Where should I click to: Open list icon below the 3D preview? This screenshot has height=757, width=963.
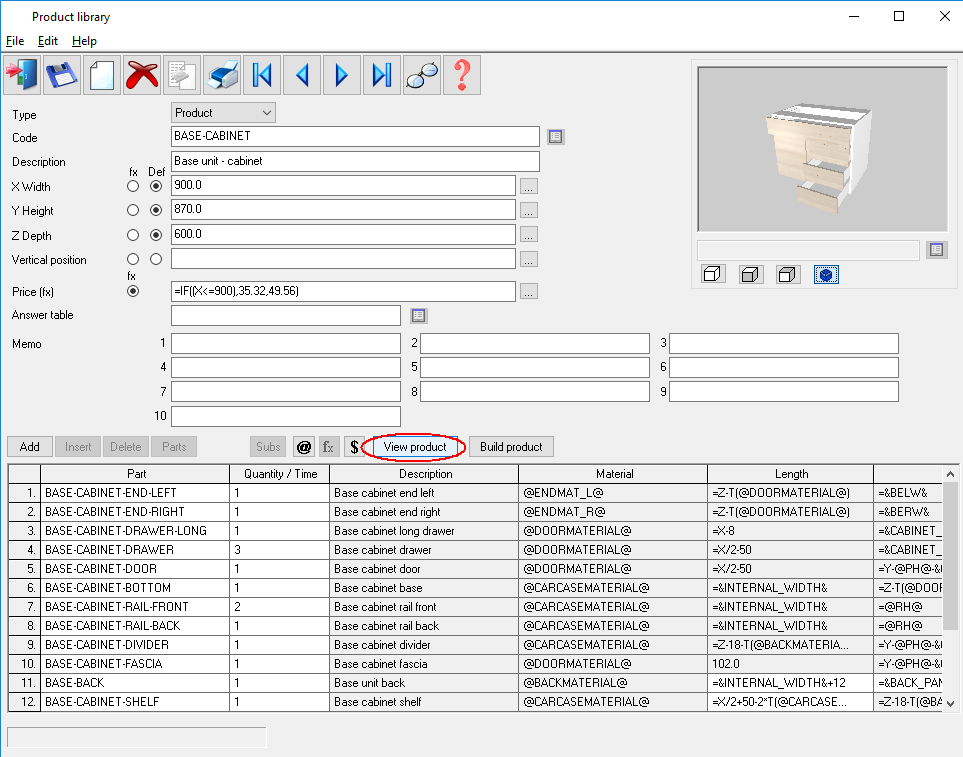click(x=937, y=250)
